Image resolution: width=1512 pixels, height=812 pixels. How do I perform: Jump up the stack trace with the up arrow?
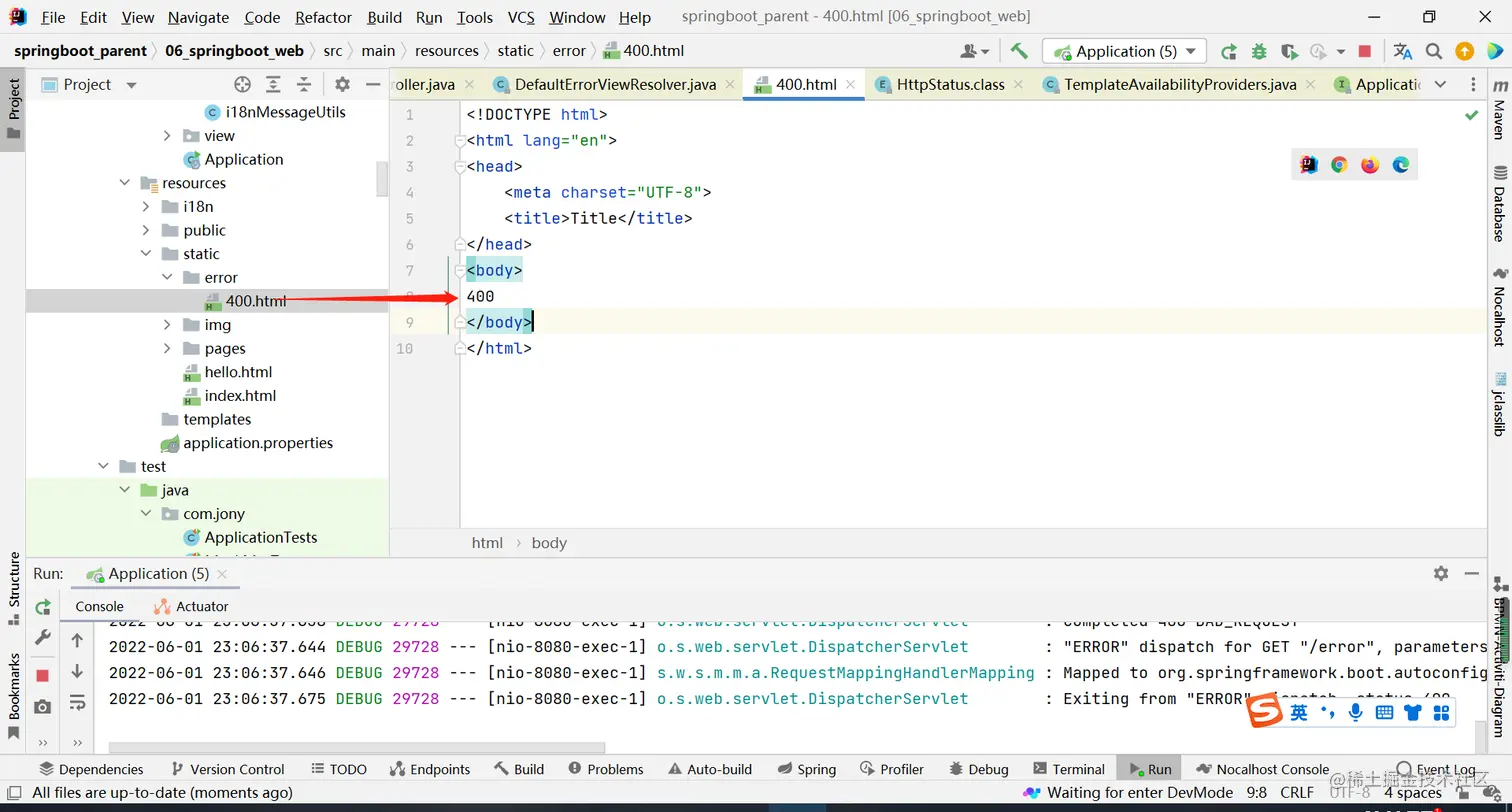click(x=77, y=640)
